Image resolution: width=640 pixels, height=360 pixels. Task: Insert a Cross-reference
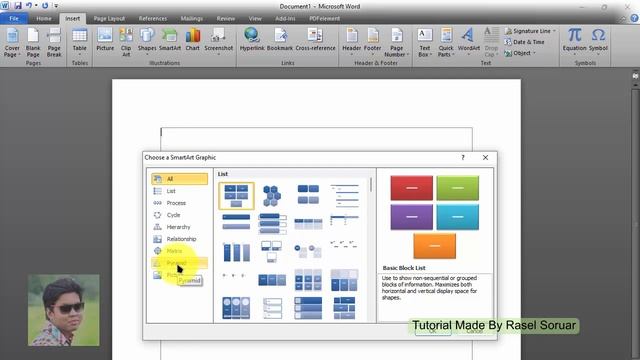coord(316,40)
